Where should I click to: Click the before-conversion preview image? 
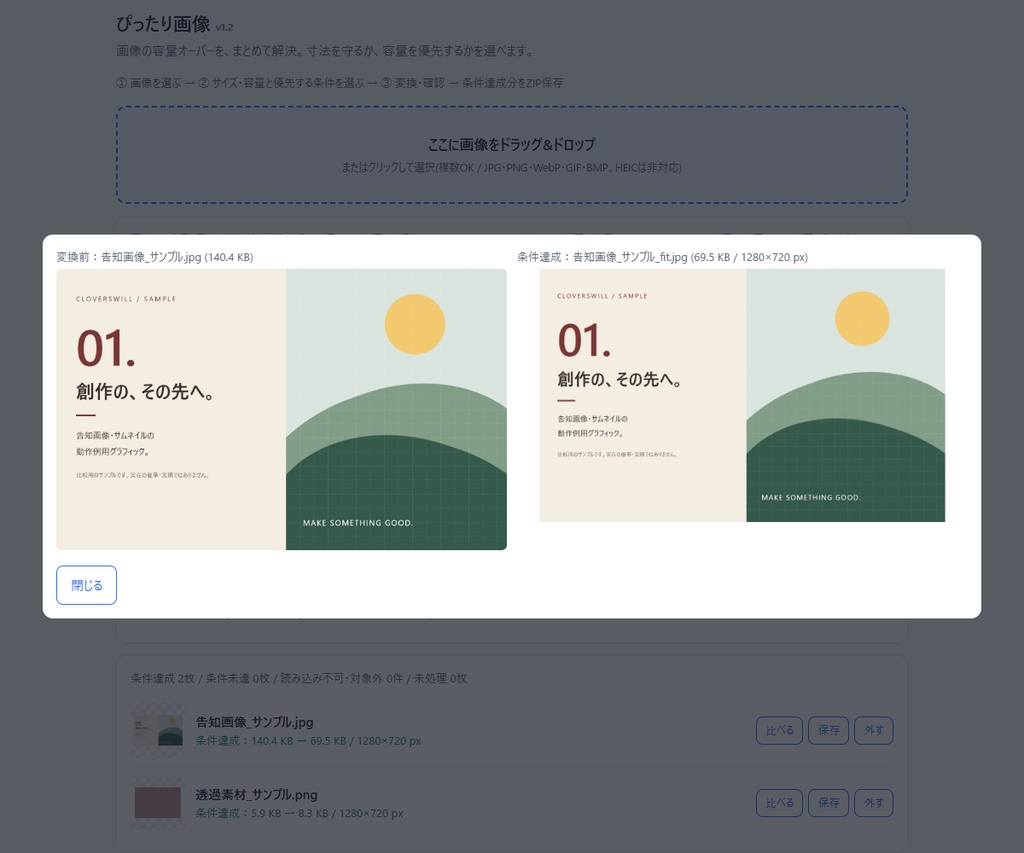coord(281,410)
